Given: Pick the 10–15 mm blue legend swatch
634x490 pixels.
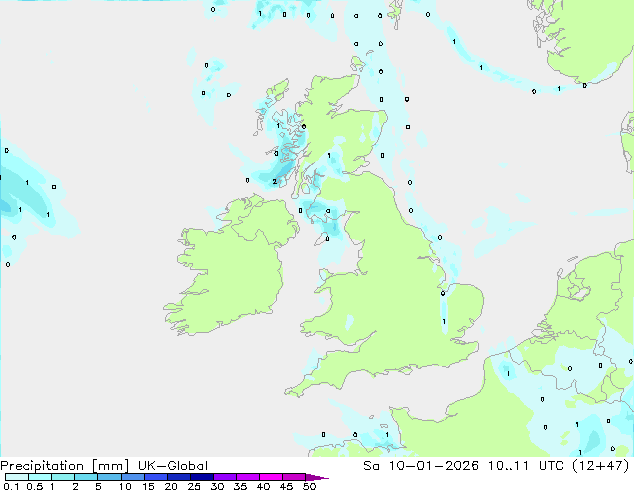Looking at the screenshot, I should pos(132,477).
